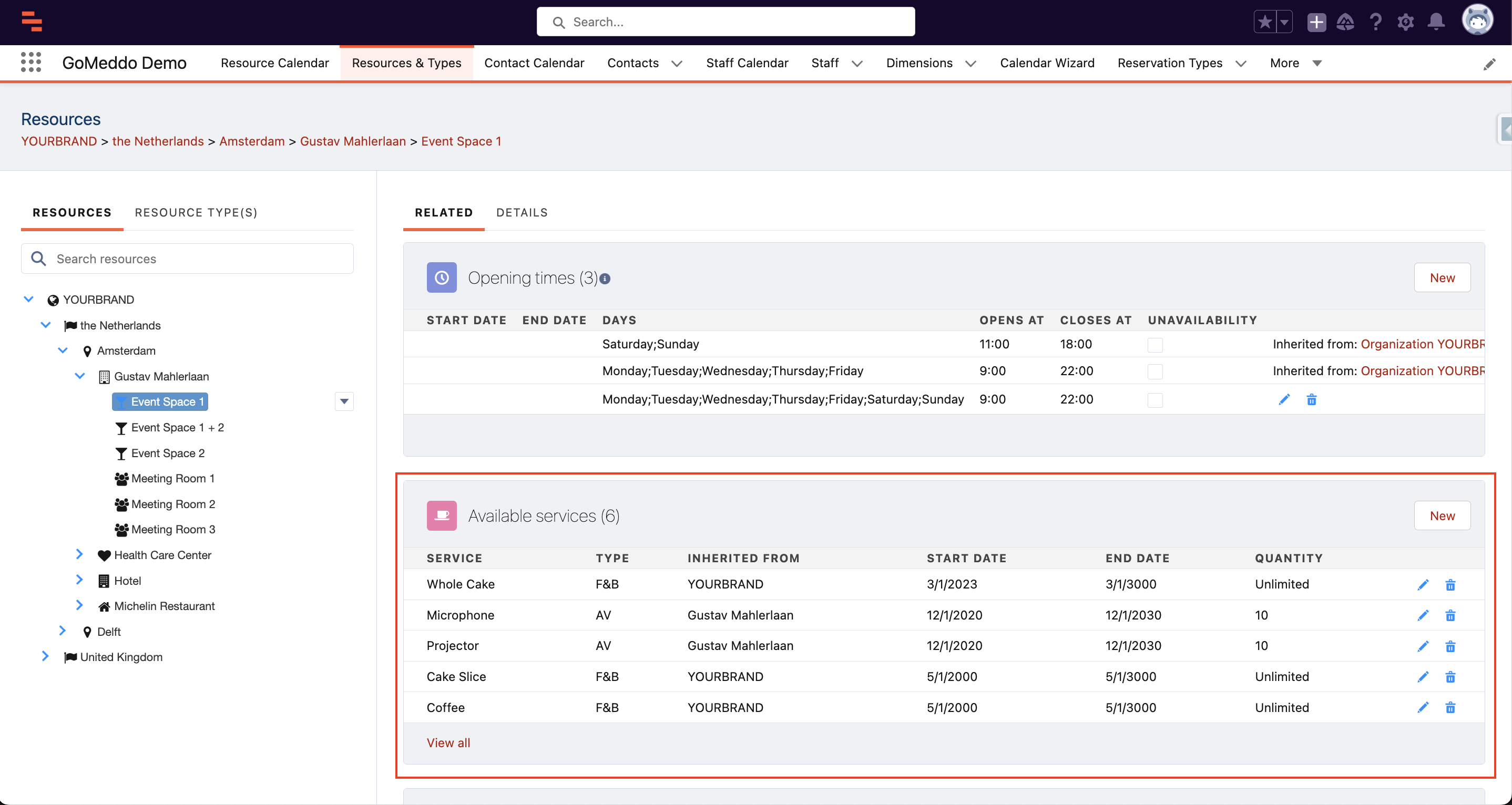The width and height of the screenshot is (1512, 805).
Task: Open the setup gear icon
Action: click(1405, 22)
